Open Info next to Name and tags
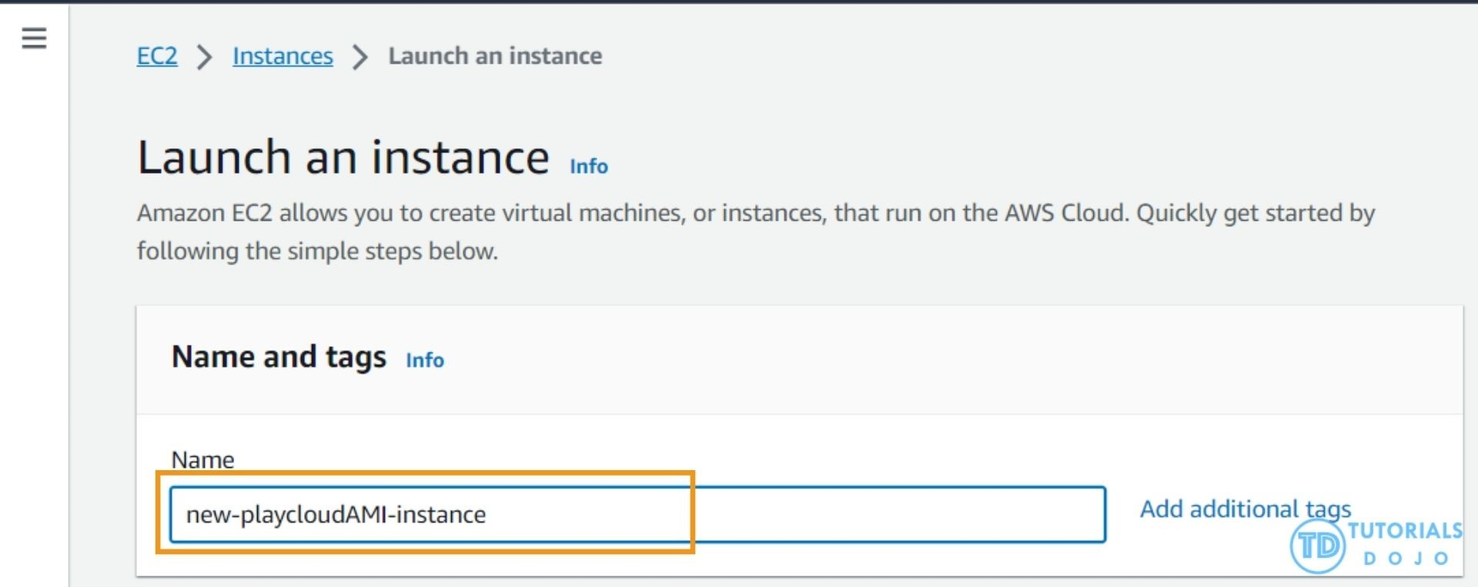The width and height of the screenshot is (1478, 587). pyautogui.click(x=425, y=360)
